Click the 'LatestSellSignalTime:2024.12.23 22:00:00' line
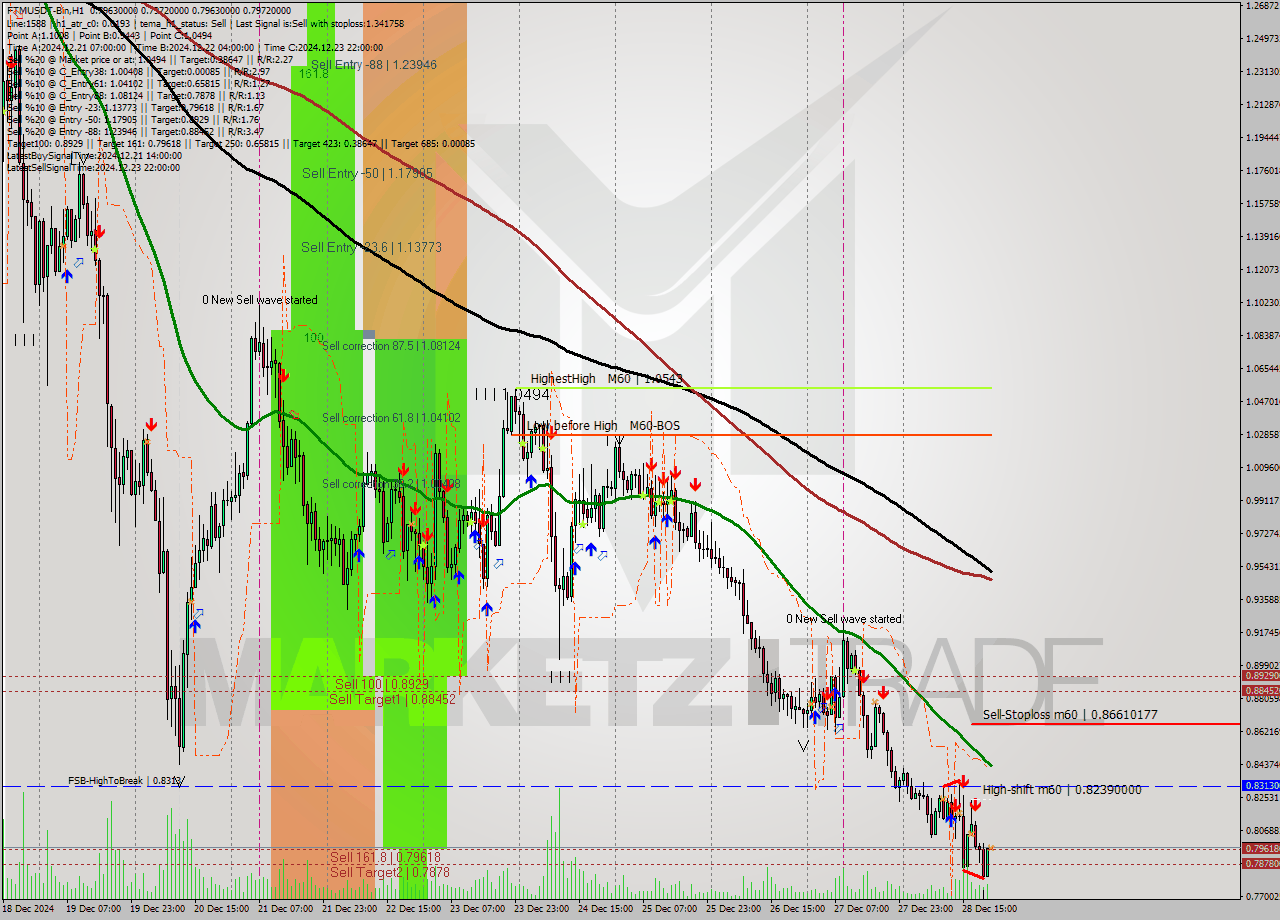Viewport: 1280px width, 920px height. 93,167
